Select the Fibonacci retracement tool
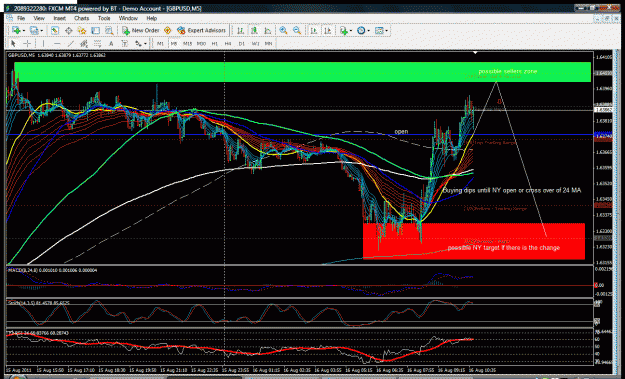 pos(97,43)
